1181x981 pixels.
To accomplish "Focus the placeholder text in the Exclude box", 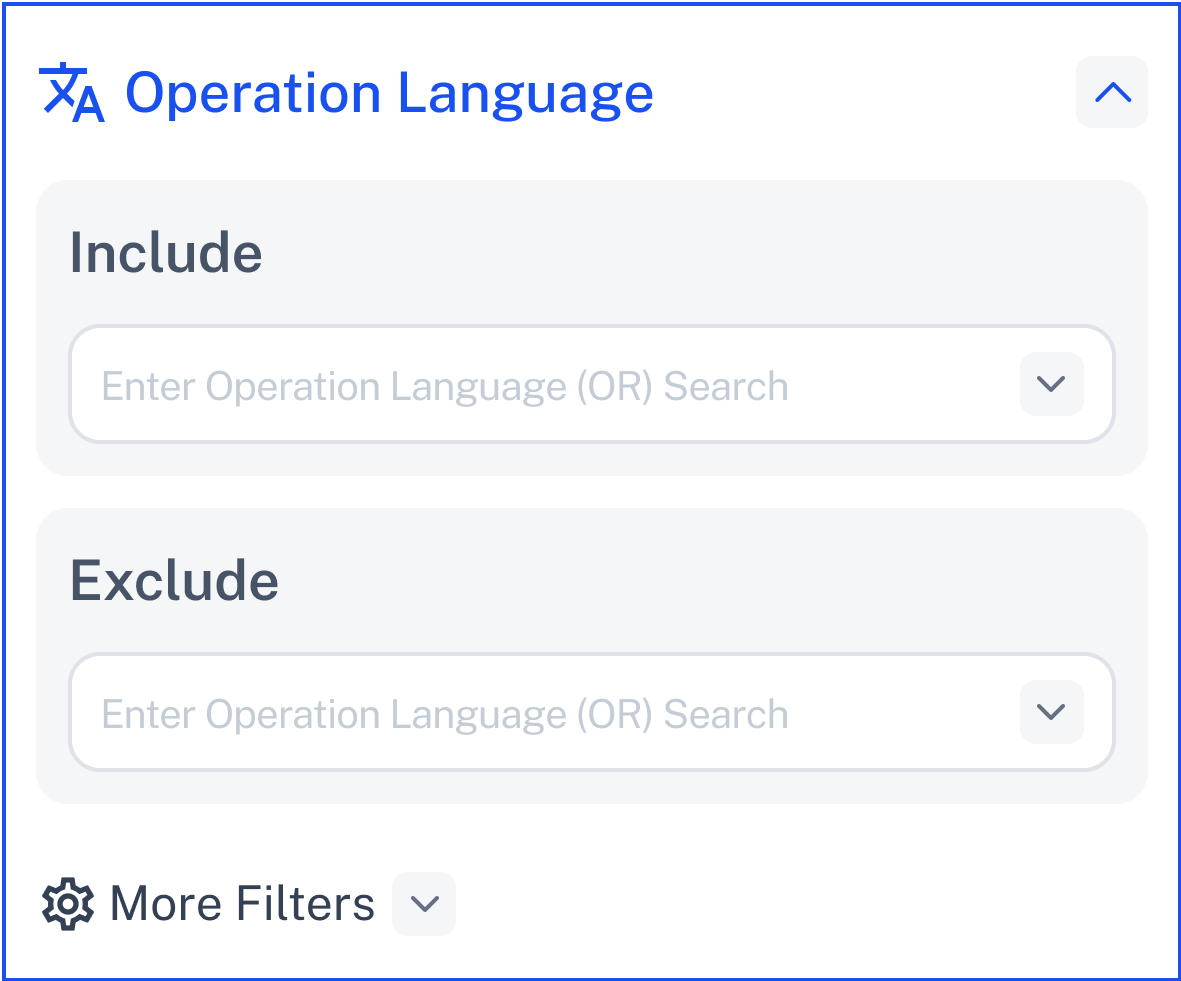I will click(x=445, y=714).
